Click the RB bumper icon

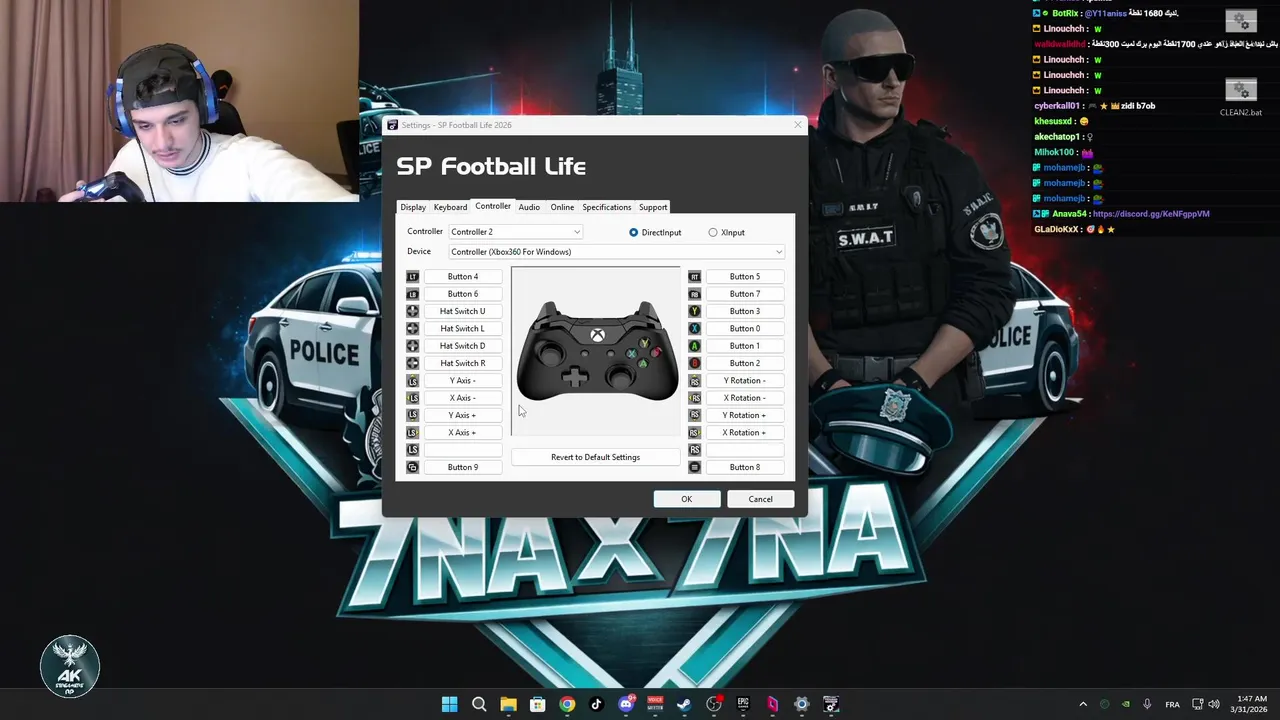(694, 294)
